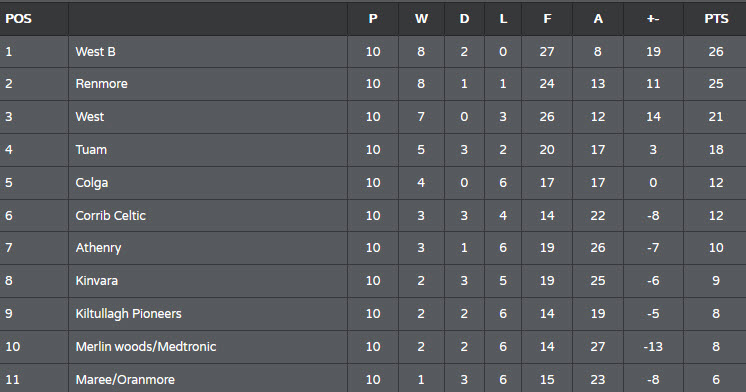Click the West team in third place
This screenshot has width=746, height=392.
click(x=89, y=117)
